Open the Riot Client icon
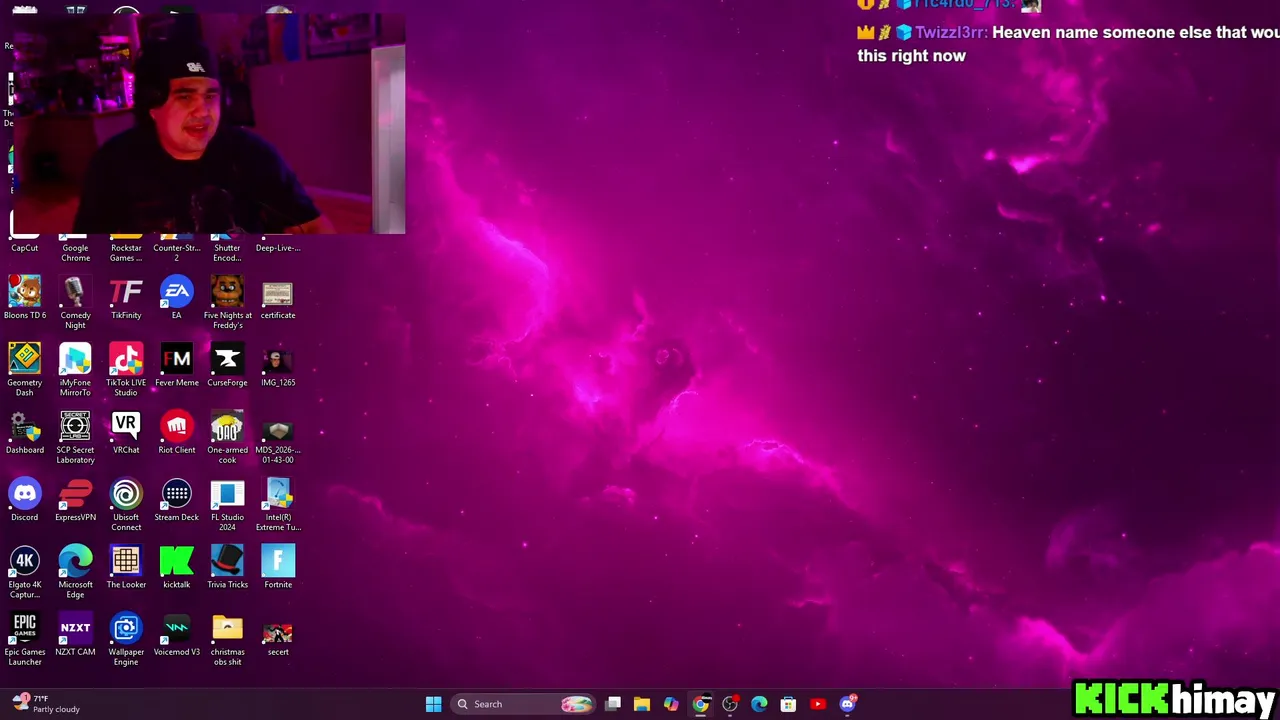1280x720 pixels. (x=177, y=432)
